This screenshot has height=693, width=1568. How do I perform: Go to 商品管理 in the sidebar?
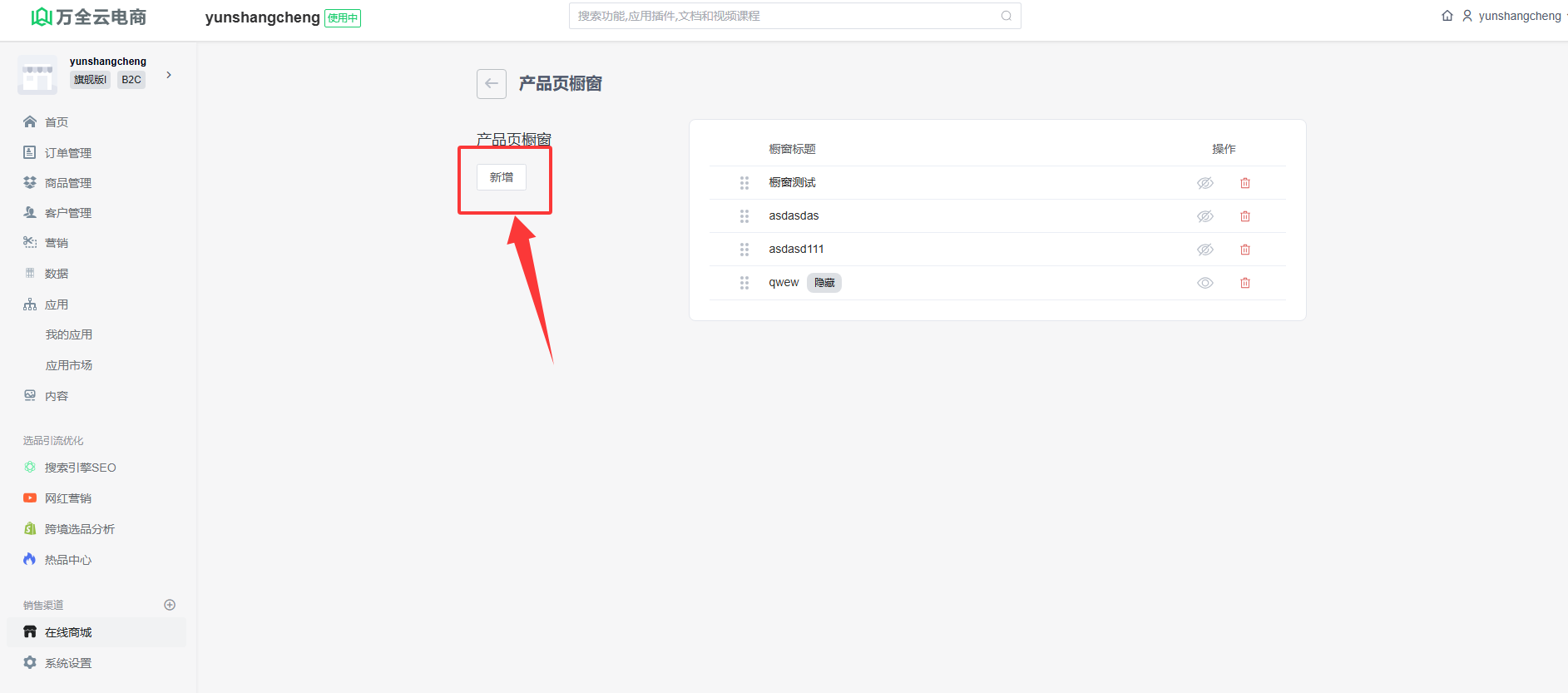click(x=67, y=183)
